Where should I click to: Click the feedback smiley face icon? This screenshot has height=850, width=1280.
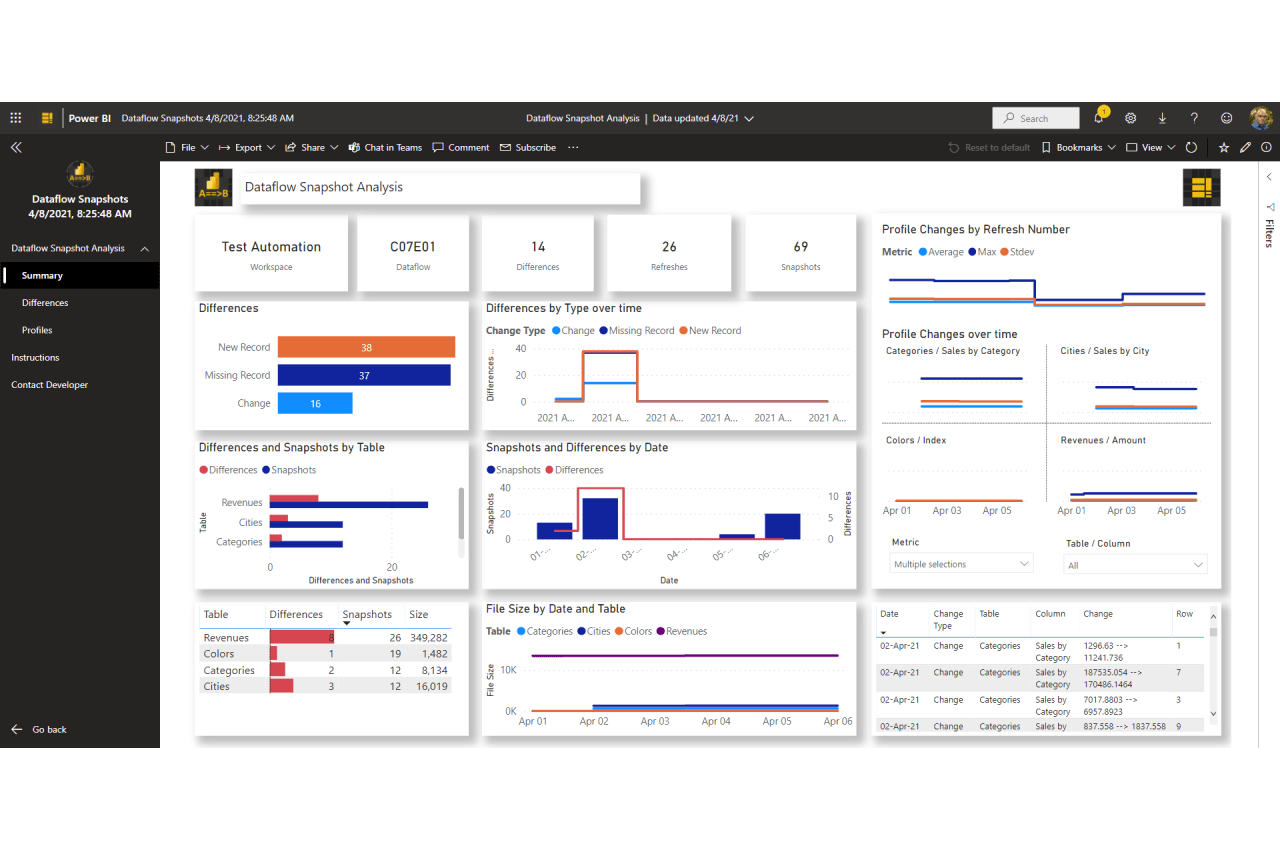(x=1226, y=118)
